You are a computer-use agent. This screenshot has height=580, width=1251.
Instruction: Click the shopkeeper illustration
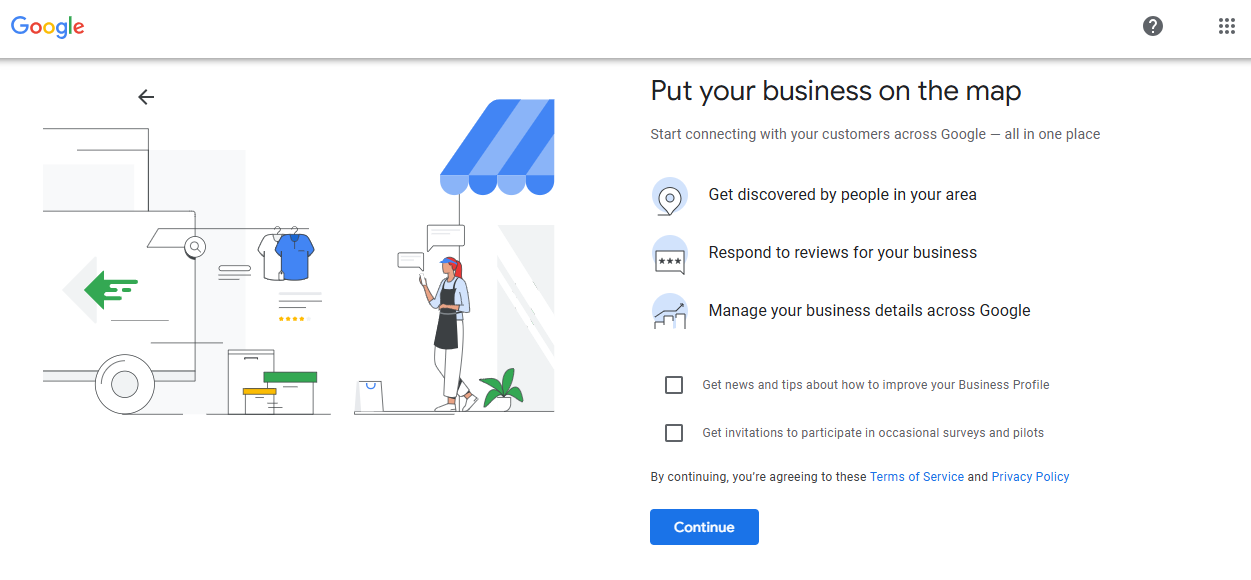[x=448, y=320]
